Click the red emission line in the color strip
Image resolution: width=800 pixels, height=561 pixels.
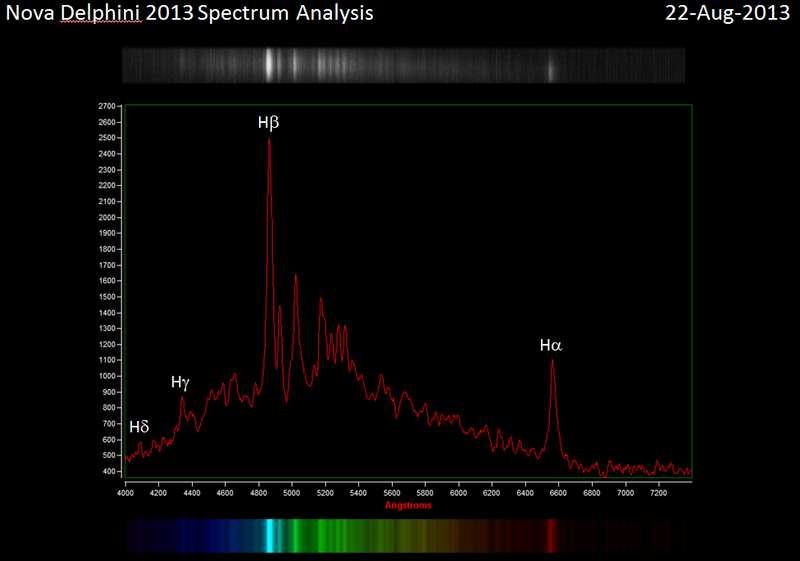coord(551,535)
